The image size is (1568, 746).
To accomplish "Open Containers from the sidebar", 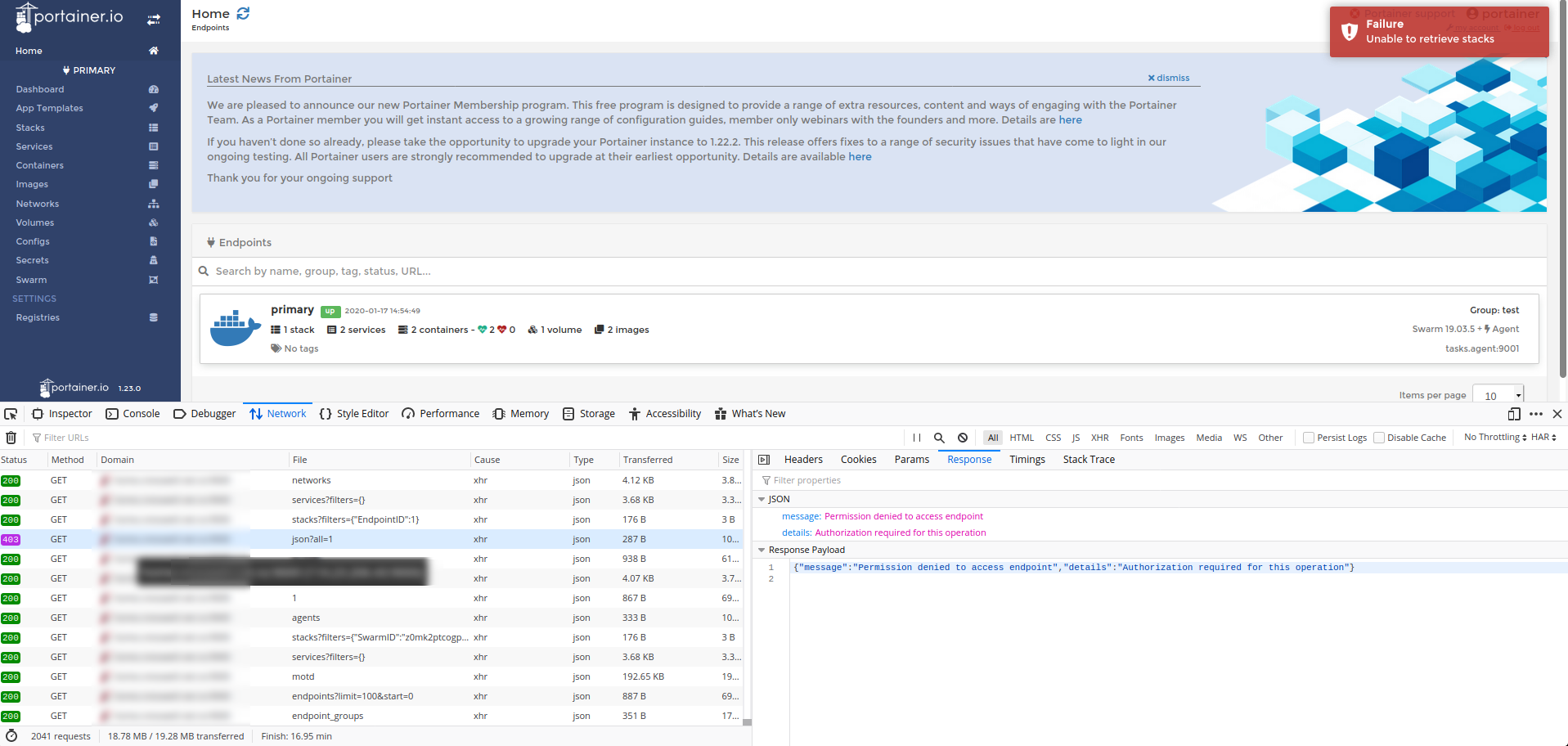I will click(39, 165).
